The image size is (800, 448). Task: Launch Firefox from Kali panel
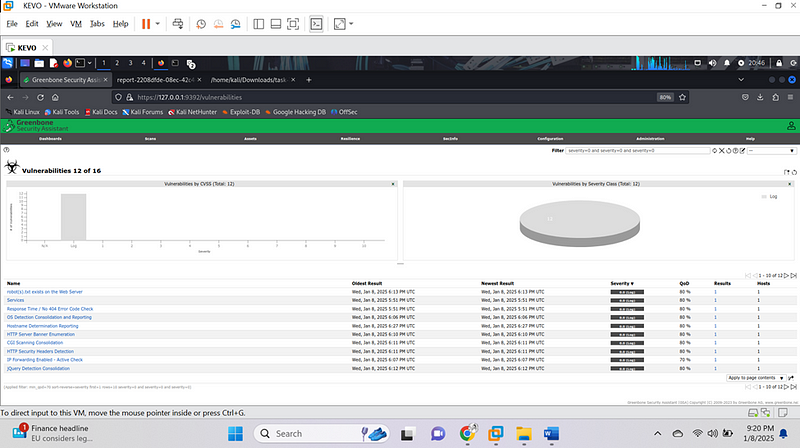coord(67,63)
